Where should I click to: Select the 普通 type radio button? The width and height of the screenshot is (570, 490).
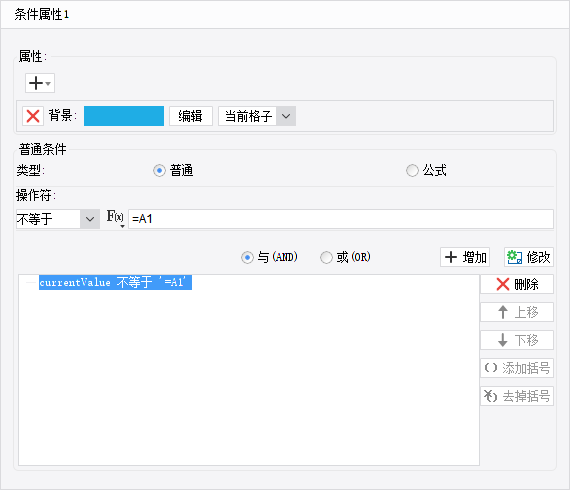(159, 170)
